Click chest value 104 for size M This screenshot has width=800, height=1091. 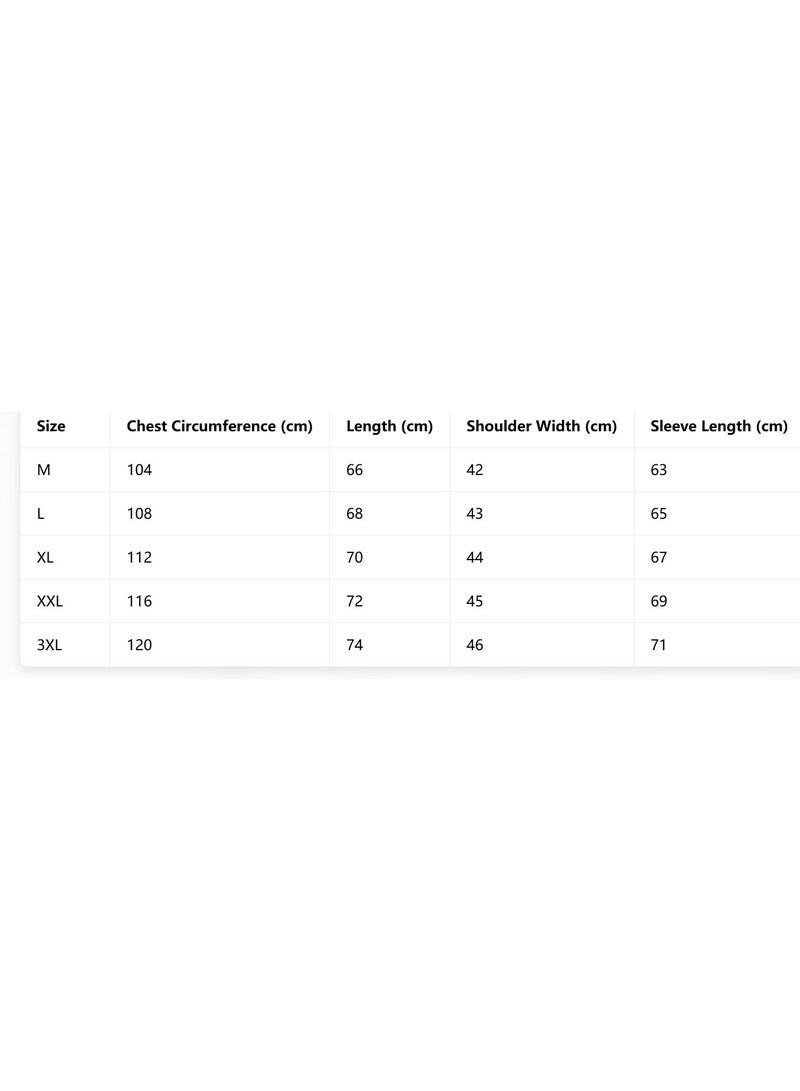coord(139,470)
